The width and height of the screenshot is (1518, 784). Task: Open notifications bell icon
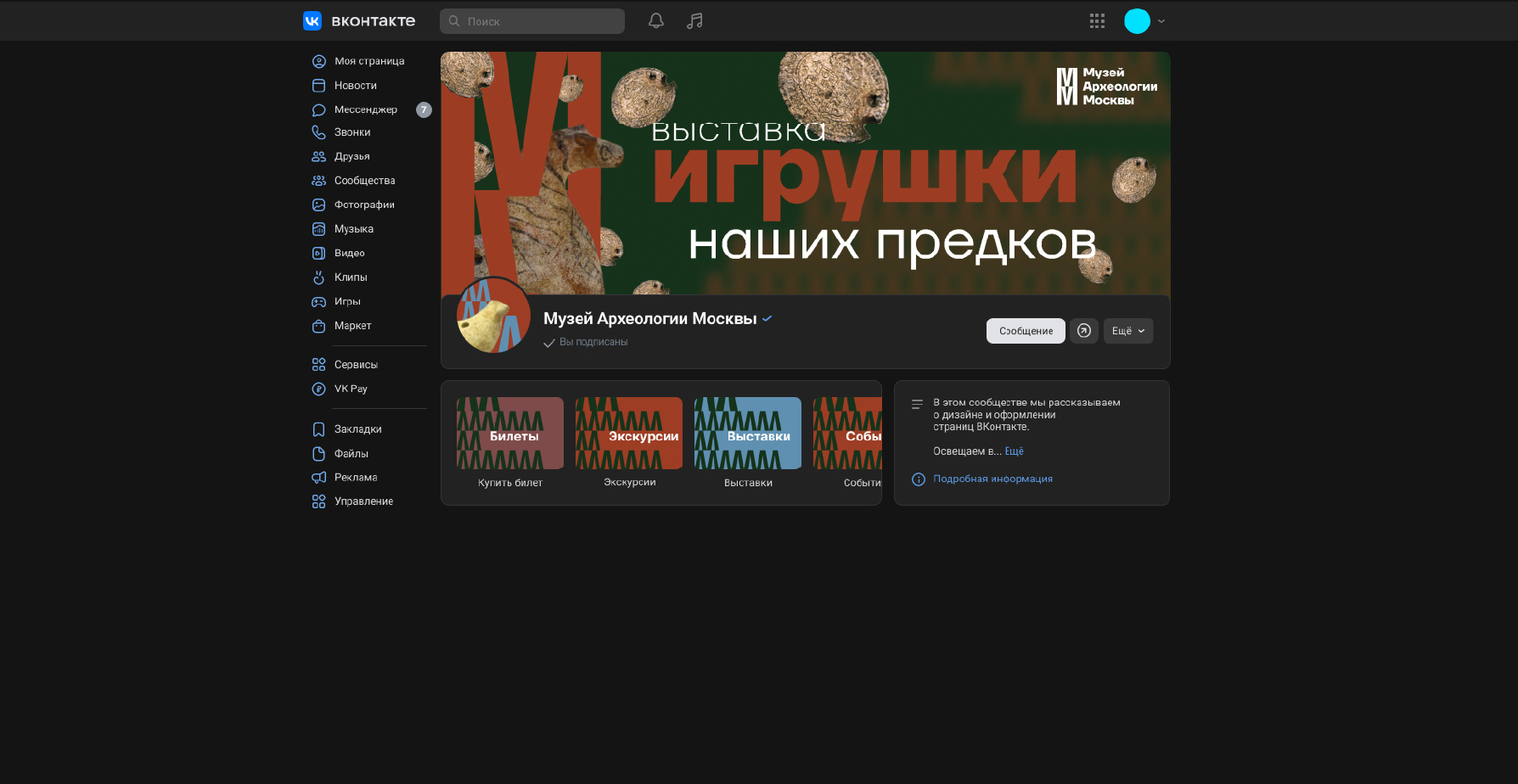(655, 21)
